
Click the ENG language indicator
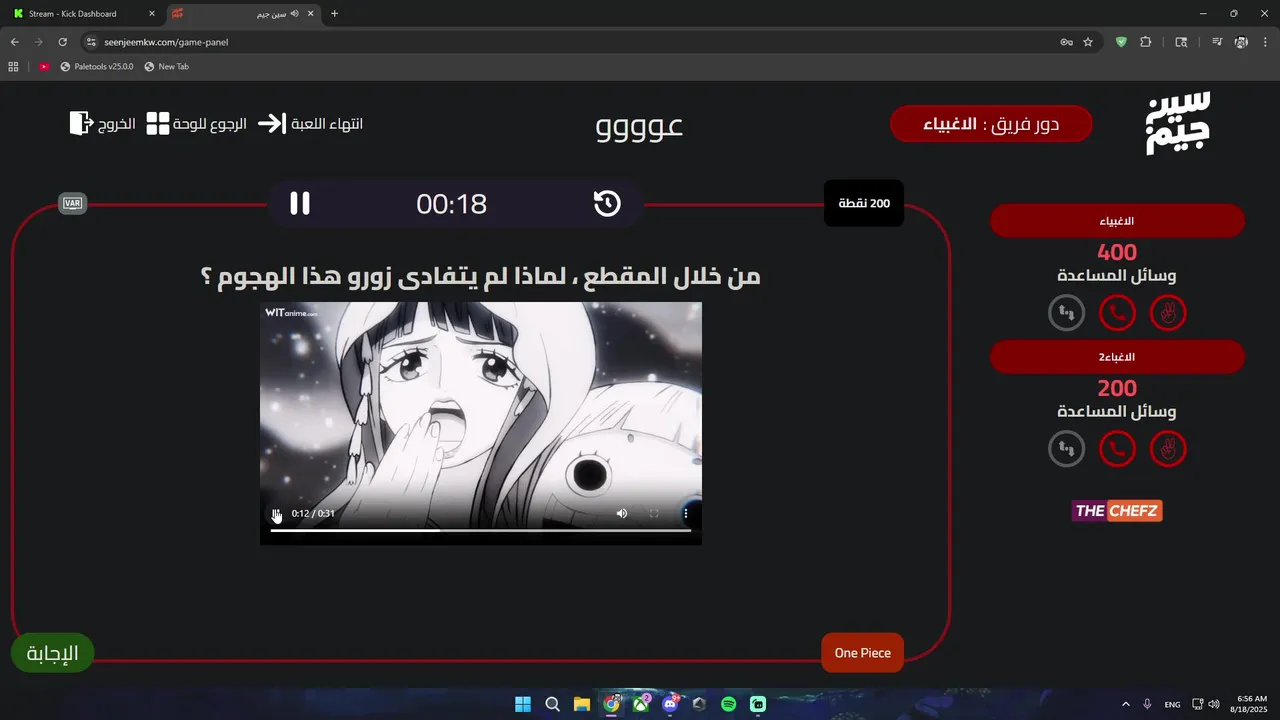click(1172, 704)
